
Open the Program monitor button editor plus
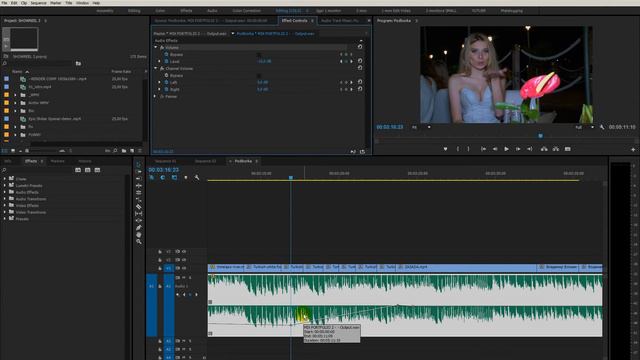click(x=633, y=150)
